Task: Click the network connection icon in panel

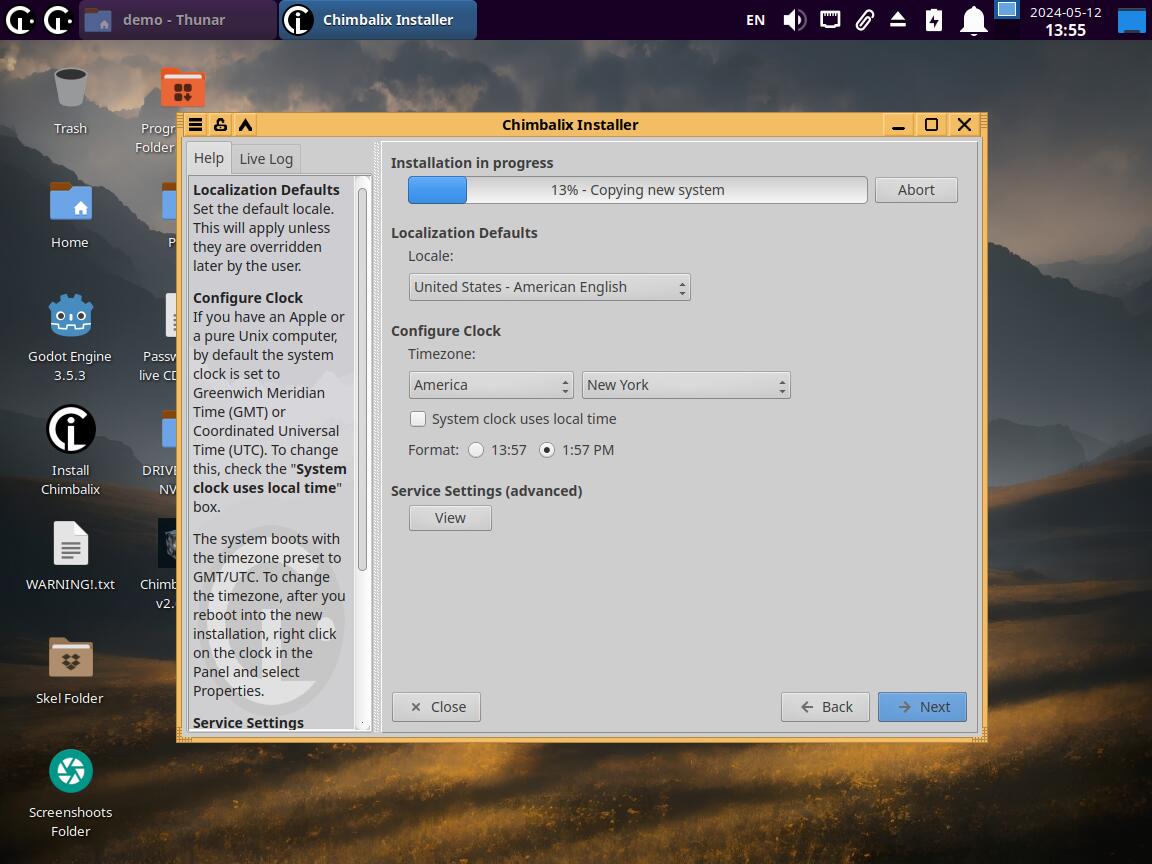Action: click(830, 20)
